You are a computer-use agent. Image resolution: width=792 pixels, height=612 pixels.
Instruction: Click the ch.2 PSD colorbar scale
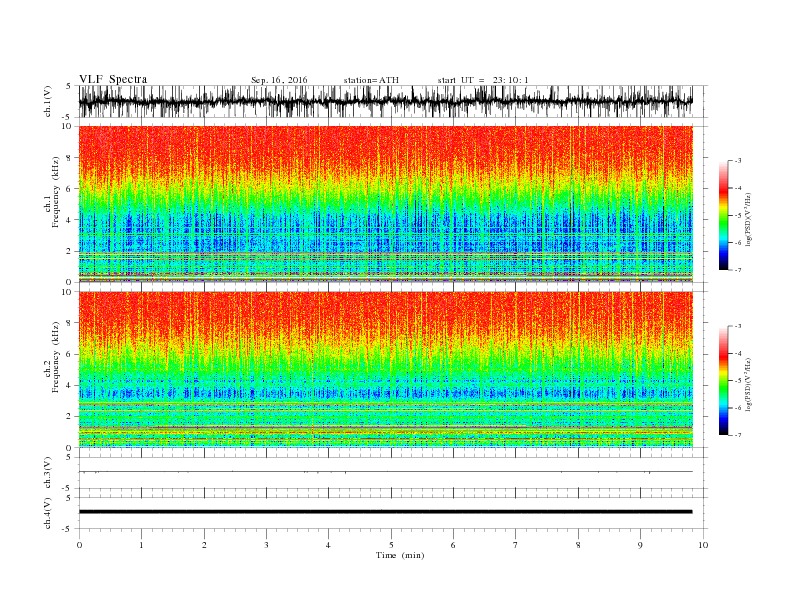[723, 380]
